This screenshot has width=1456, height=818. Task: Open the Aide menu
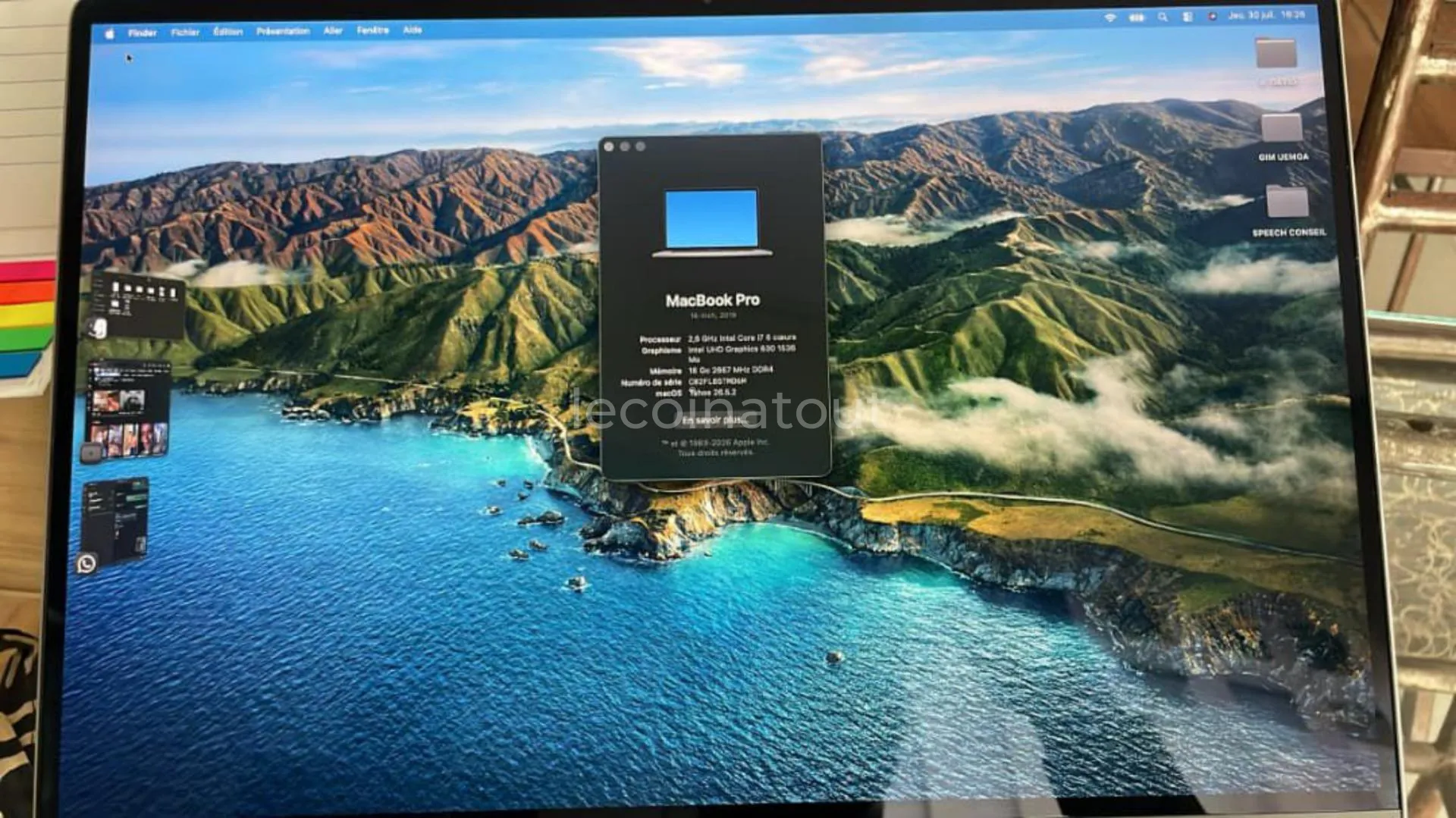pos(413,30)
